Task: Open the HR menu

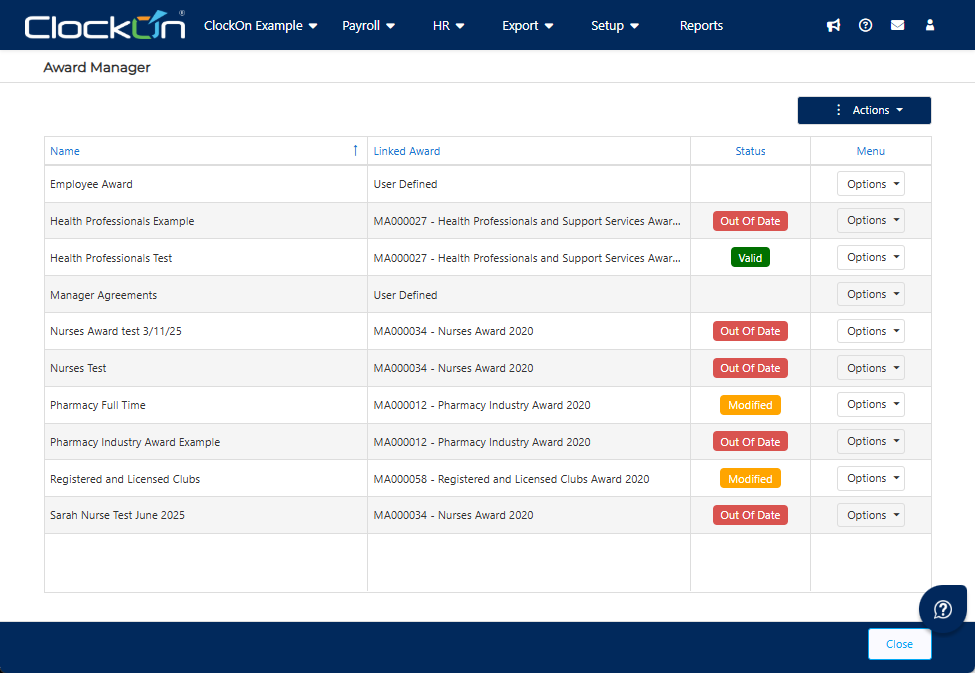Action: (x=448, y=26)
